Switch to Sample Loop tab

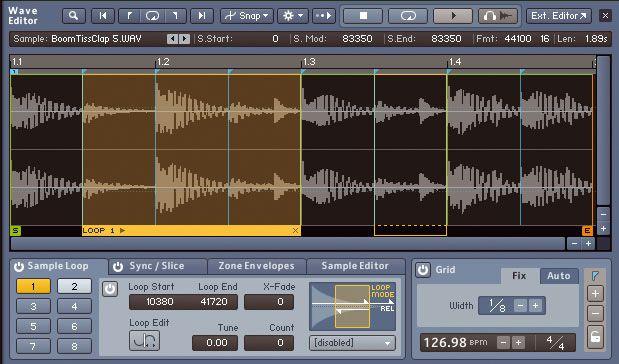(x=58, y=266)
